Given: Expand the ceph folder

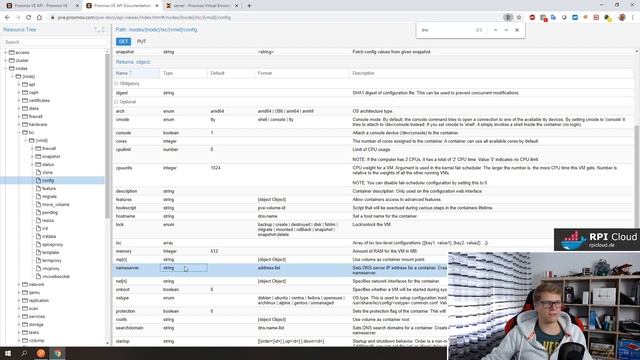Looking at the screenshot, I should click(x=19, y=92).
